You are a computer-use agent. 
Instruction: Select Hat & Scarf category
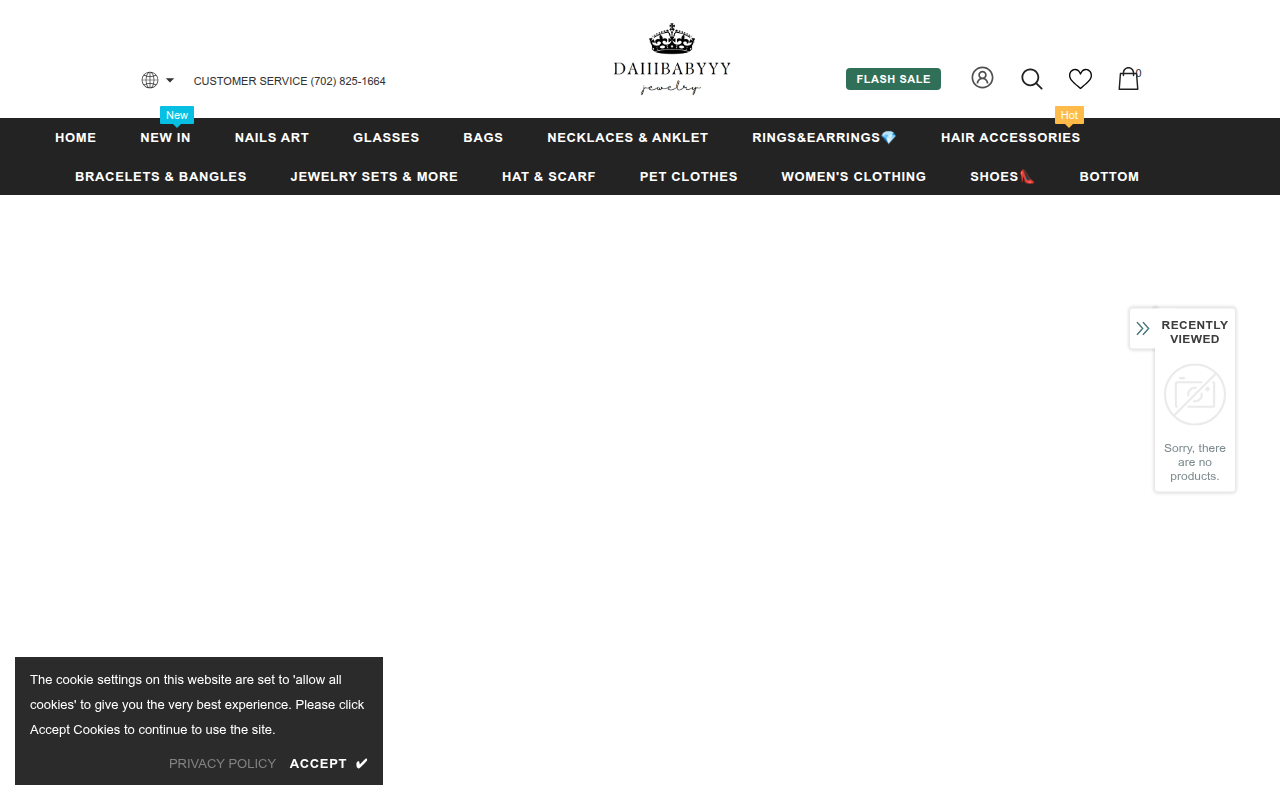[x=549, y=177]
